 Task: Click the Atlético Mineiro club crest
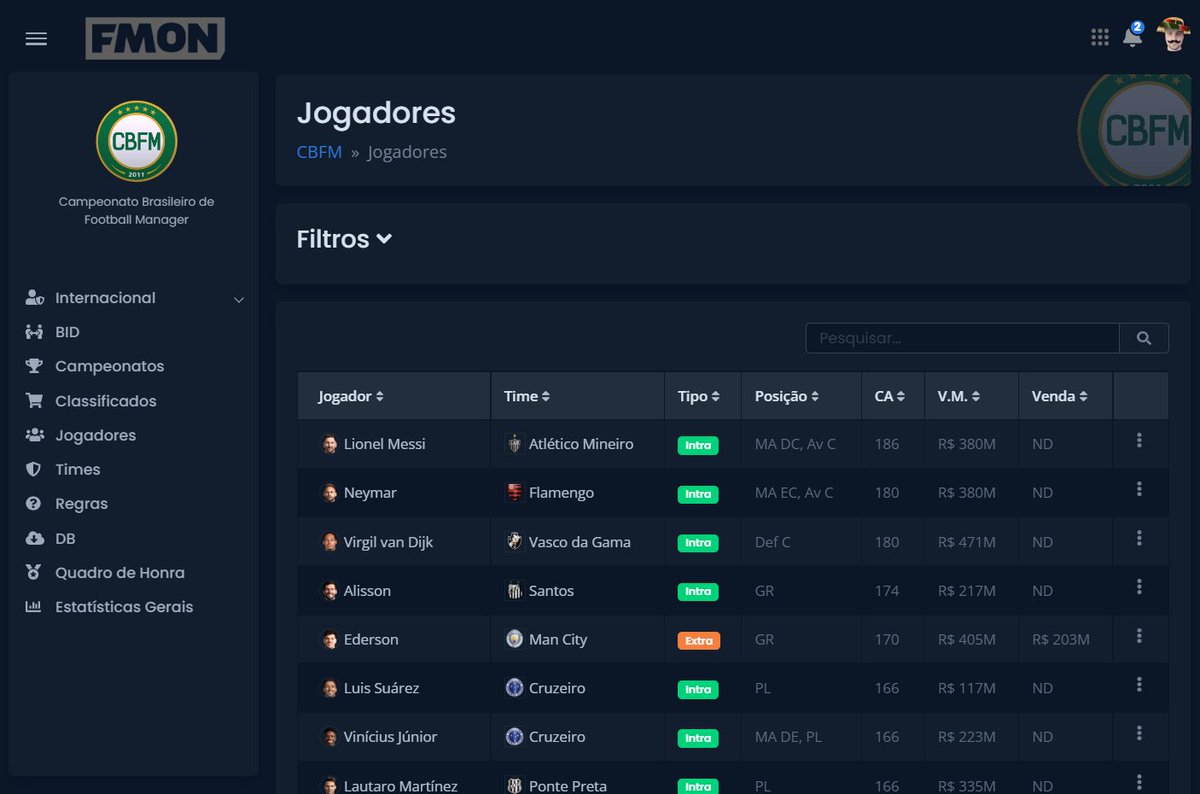coord(514,444)
